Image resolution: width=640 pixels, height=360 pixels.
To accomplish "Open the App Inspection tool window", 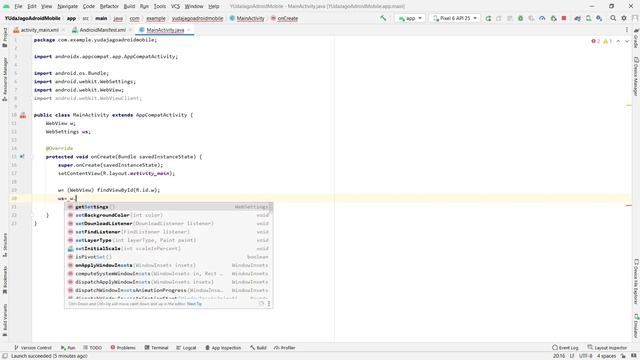I will pos(223,348).
